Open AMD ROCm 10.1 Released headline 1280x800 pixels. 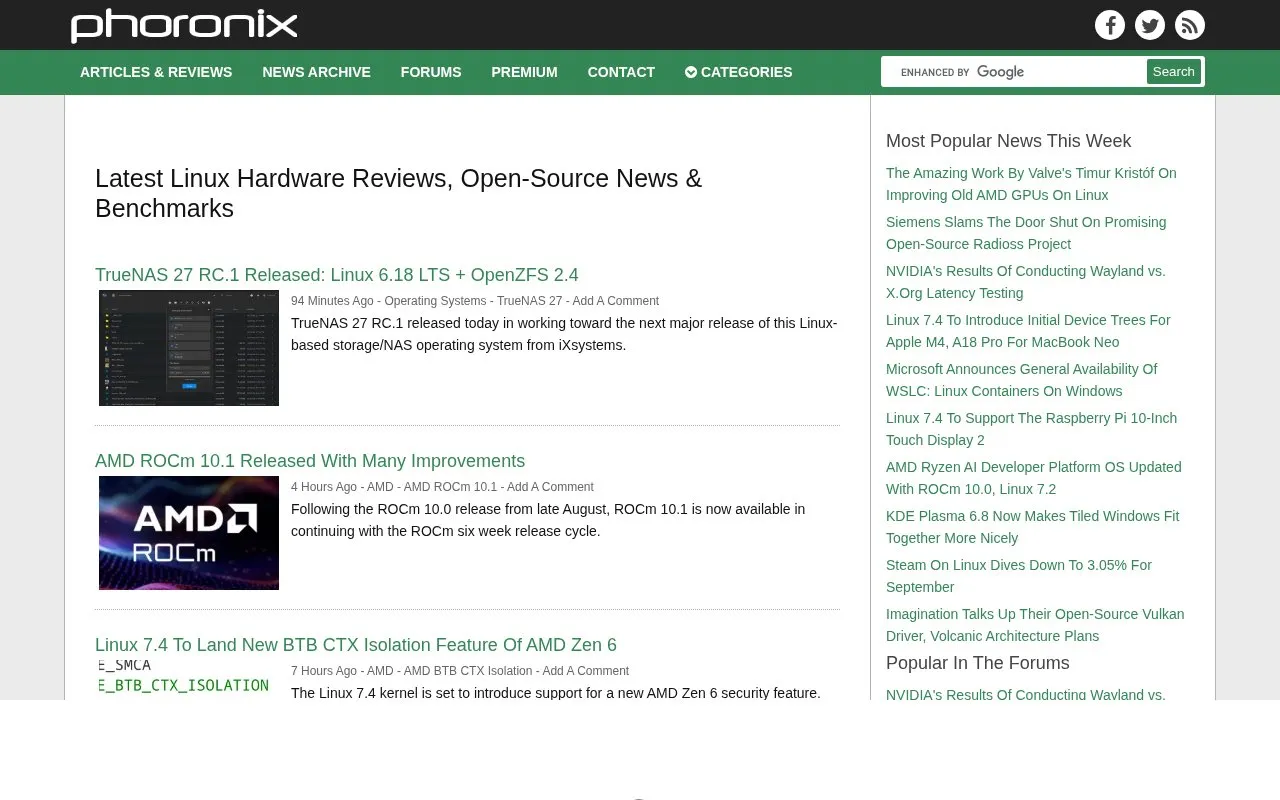click(x=310, y=461)
